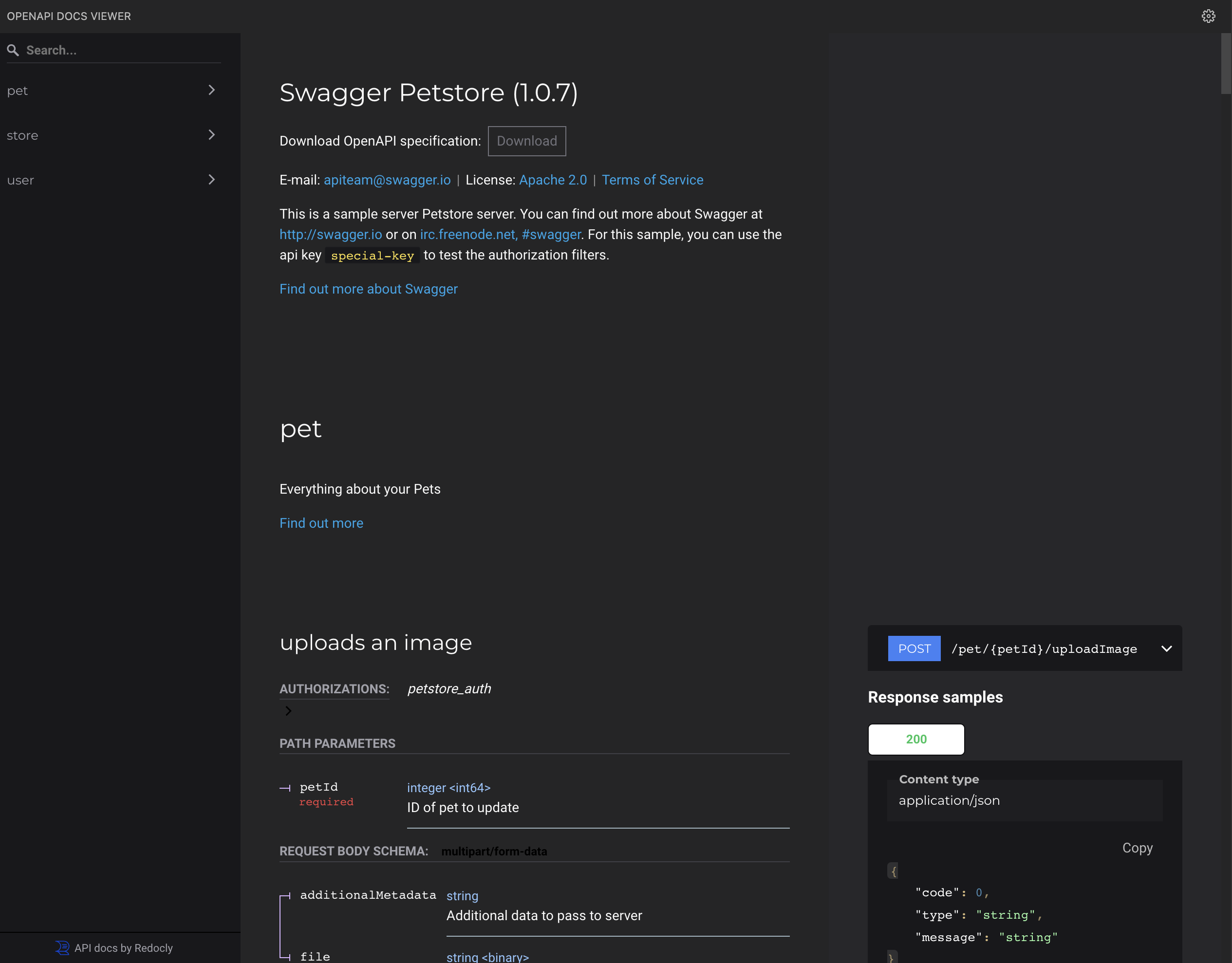Click Find out more under pet
Viewport: 1232px width, 963px height.
[x=321, y=523]
